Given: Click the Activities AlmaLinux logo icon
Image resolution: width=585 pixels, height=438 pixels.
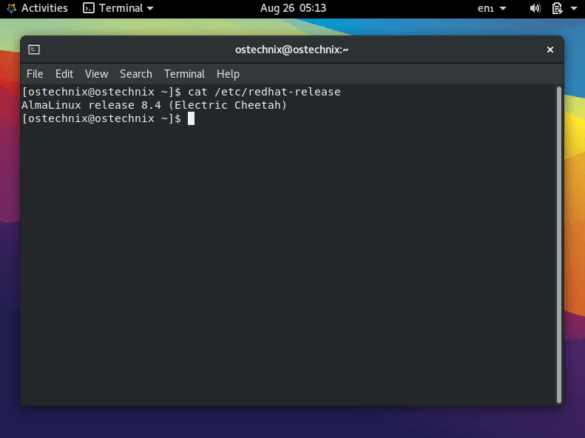Looking at the screenshot, I should tap(11, 8).
